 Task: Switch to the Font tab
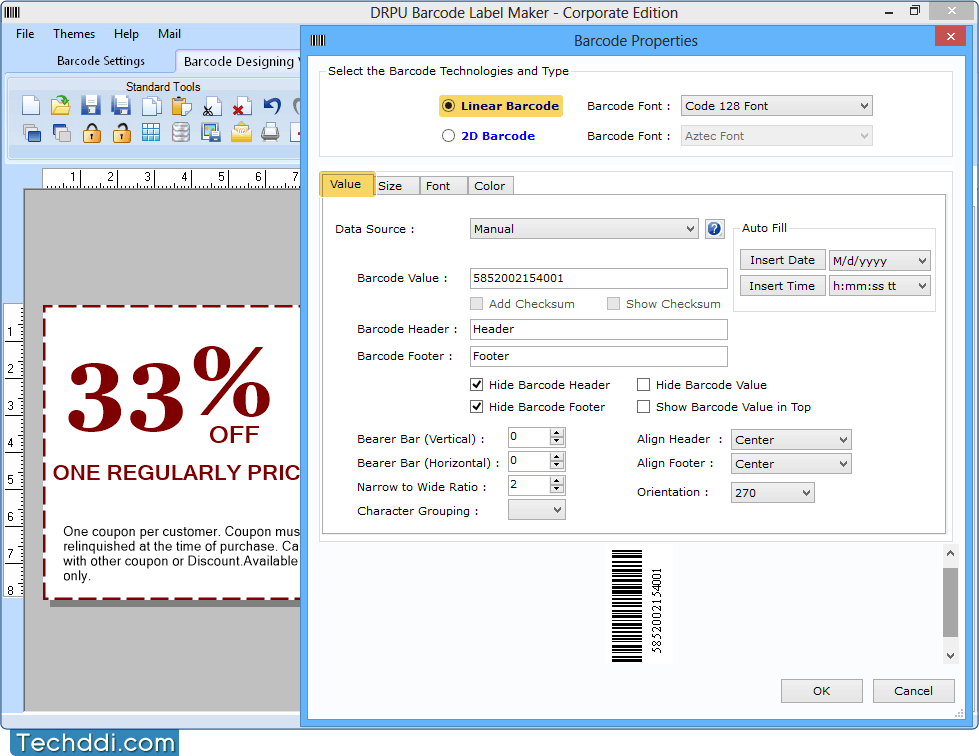[443, 186]
